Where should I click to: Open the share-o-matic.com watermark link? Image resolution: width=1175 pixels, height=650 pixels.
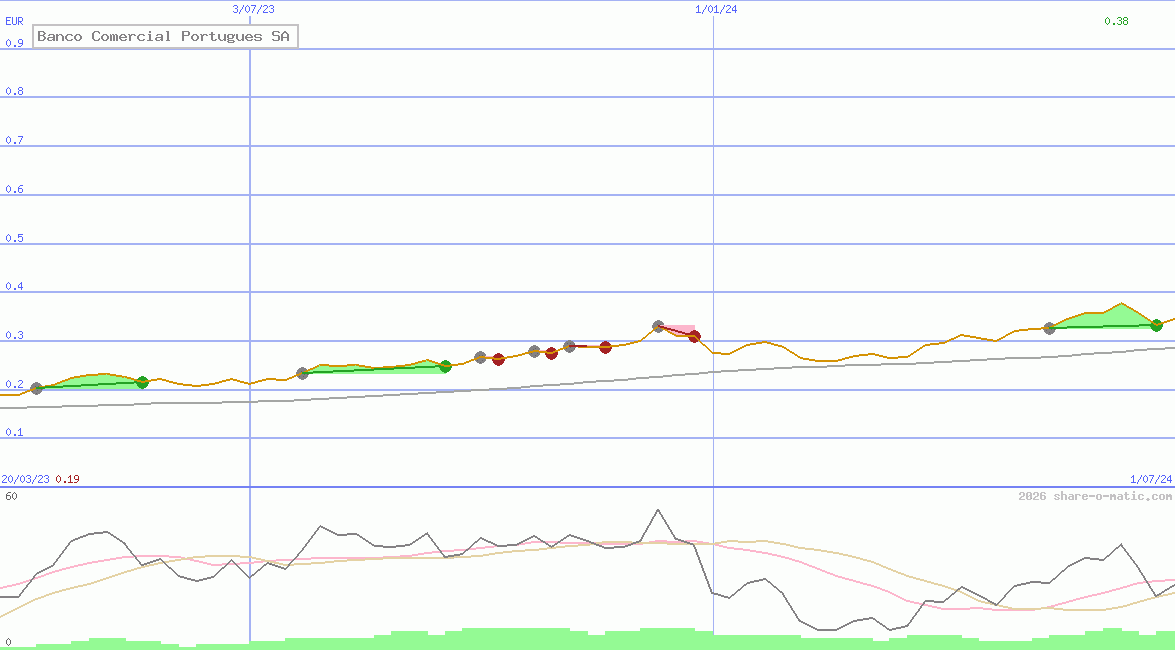[x=1095, y=496]
